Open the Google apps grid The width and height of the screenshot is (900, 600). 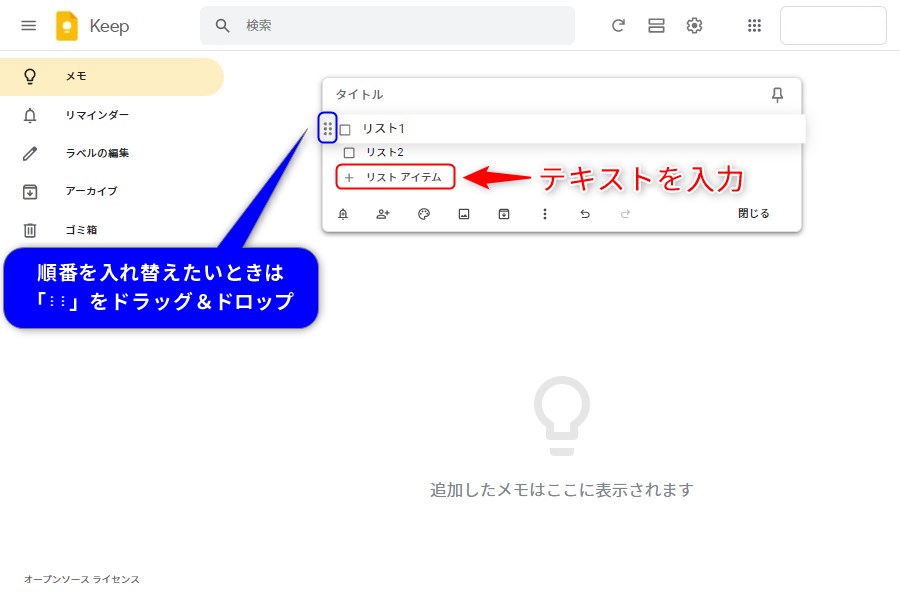click(x=754, y=25)
